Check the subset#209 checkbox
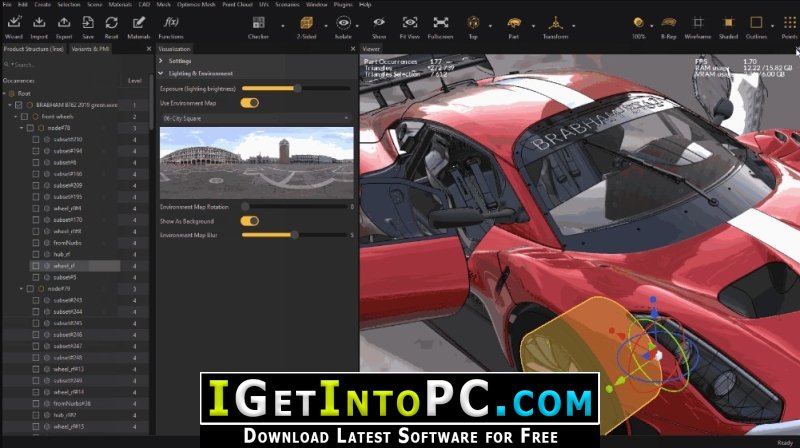 click(x=36, y=185)
